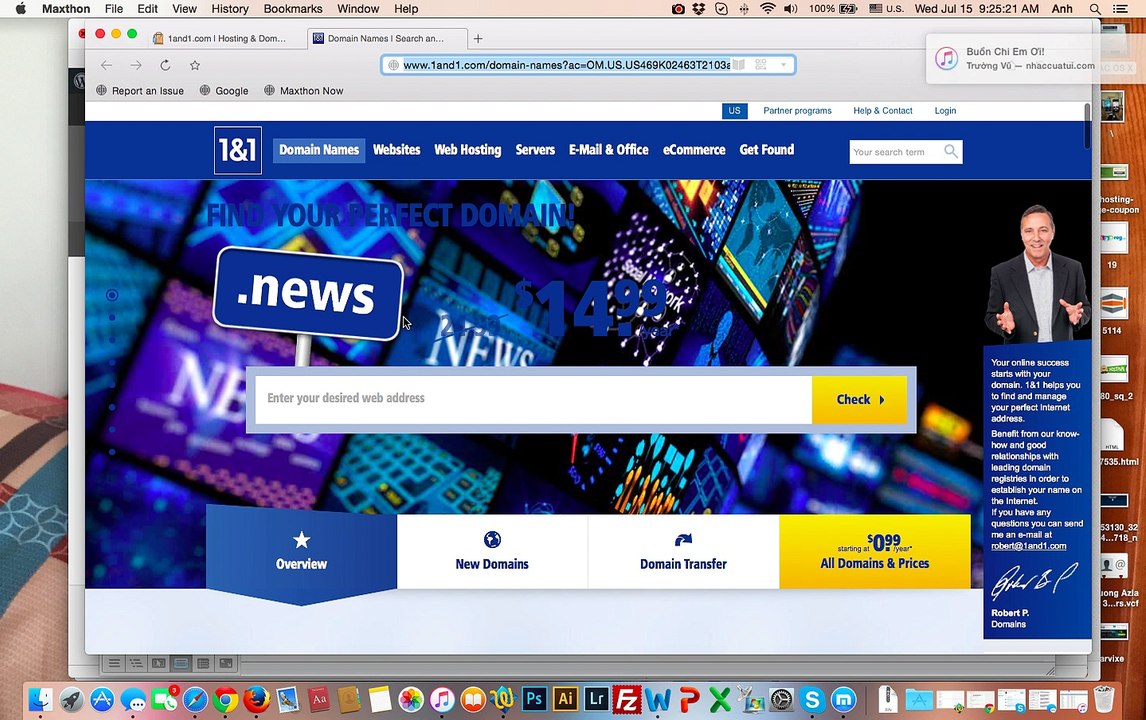Click the desired web address input field
The height and width of the screenshot is (720, 1146).
(534, 399)
